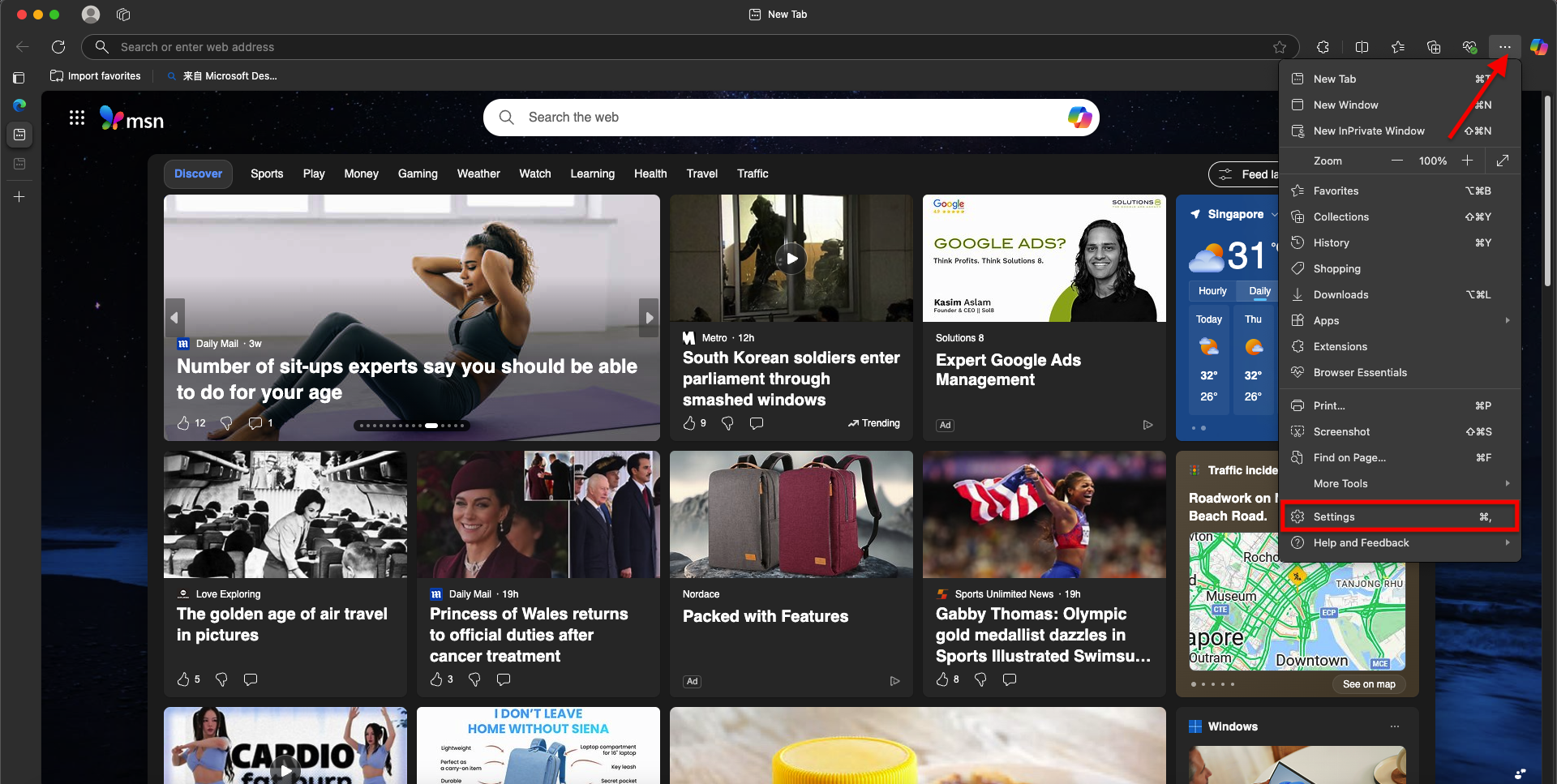Open Princess of Wales article headline
The width and height of the screenshot is (1557, 784).
coord(529,635)
